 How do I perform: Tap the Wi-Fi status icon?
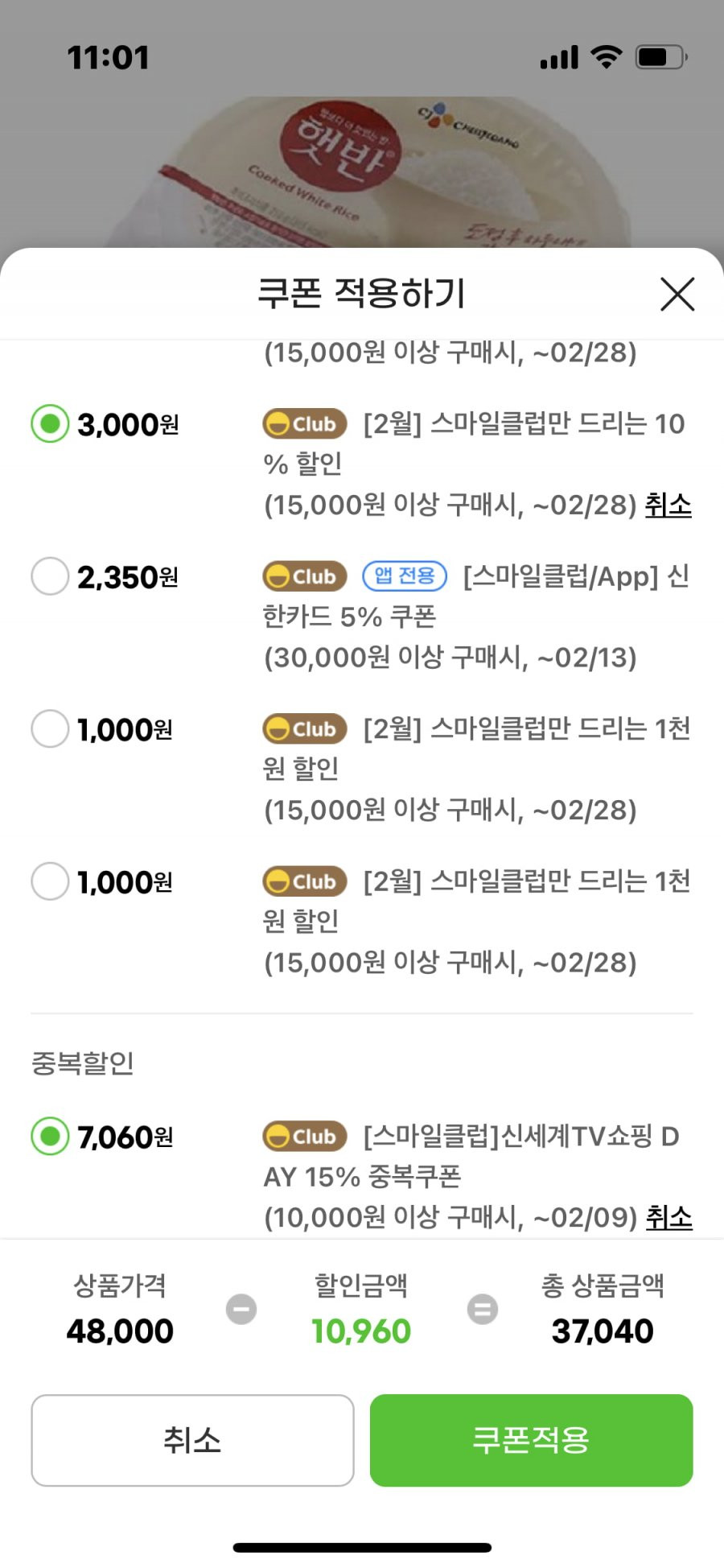pos(607,57)
